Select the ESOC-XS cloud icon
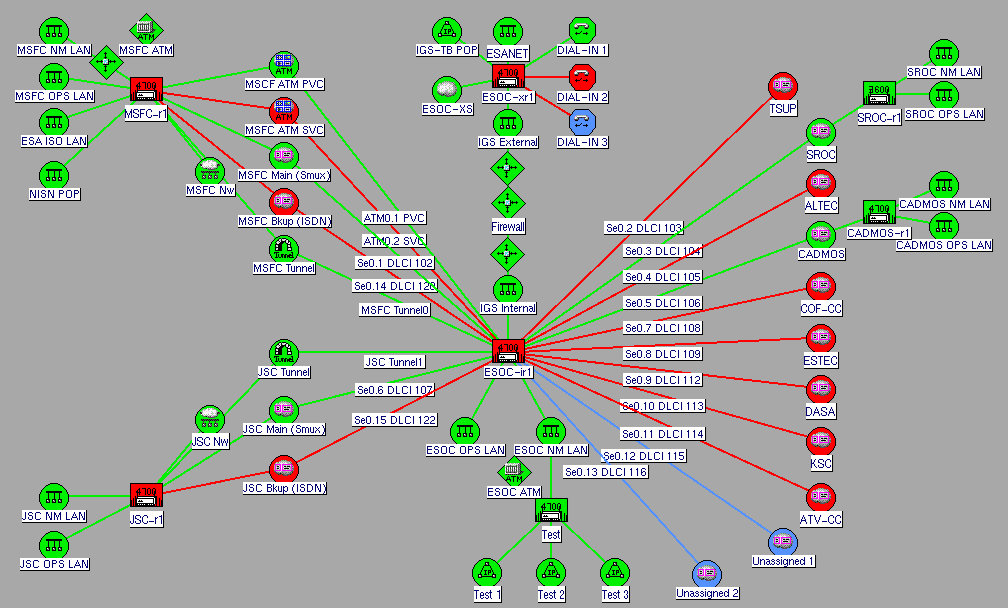The height and width of the screenshot is (608, 1008). pos(447,90)
